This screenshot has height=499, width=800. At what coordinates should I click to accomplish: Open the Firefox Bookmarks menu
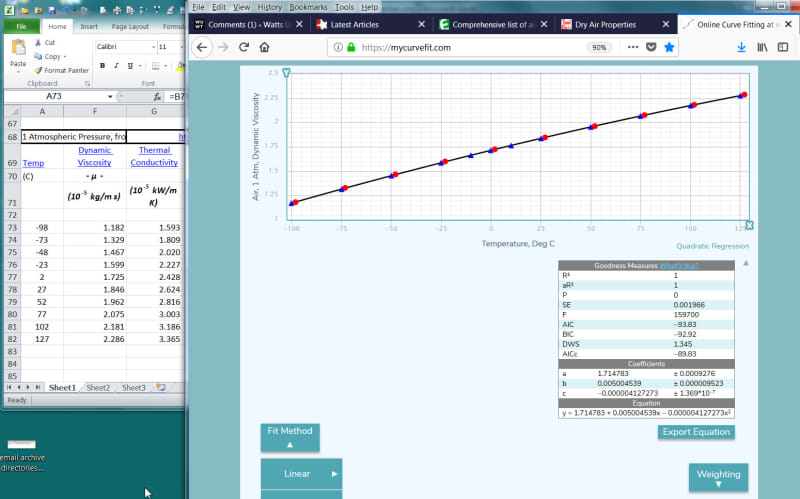pos(308,7)
